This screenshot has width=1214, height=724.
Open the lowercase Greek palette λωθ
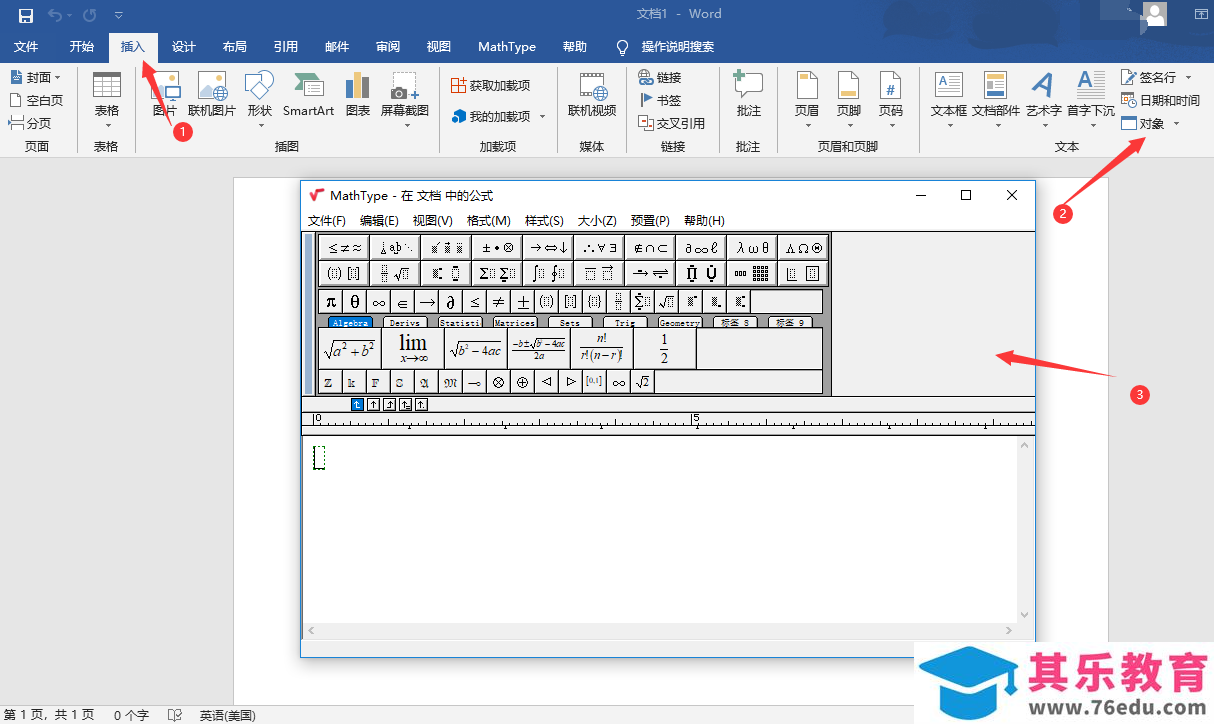point(752,247)
